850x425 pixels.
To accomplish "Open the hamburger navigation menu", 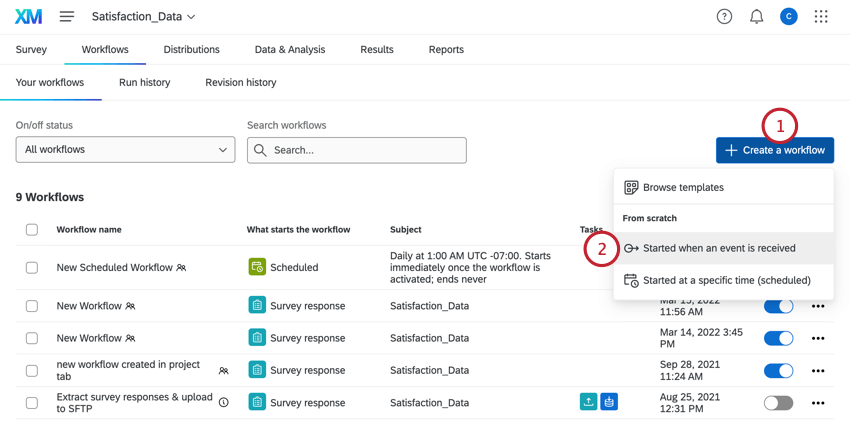I will (x=67, y=17).
